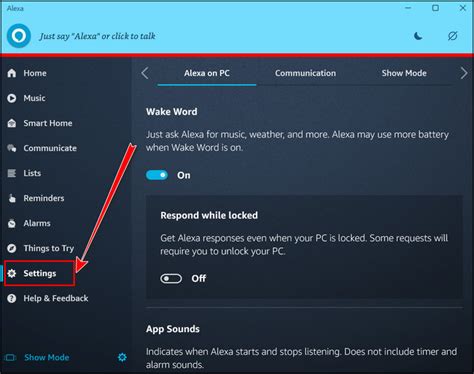This screenshot has height=374, width=474.
Task: Open the Show Mode tab
Action: (x=404, y=73)
